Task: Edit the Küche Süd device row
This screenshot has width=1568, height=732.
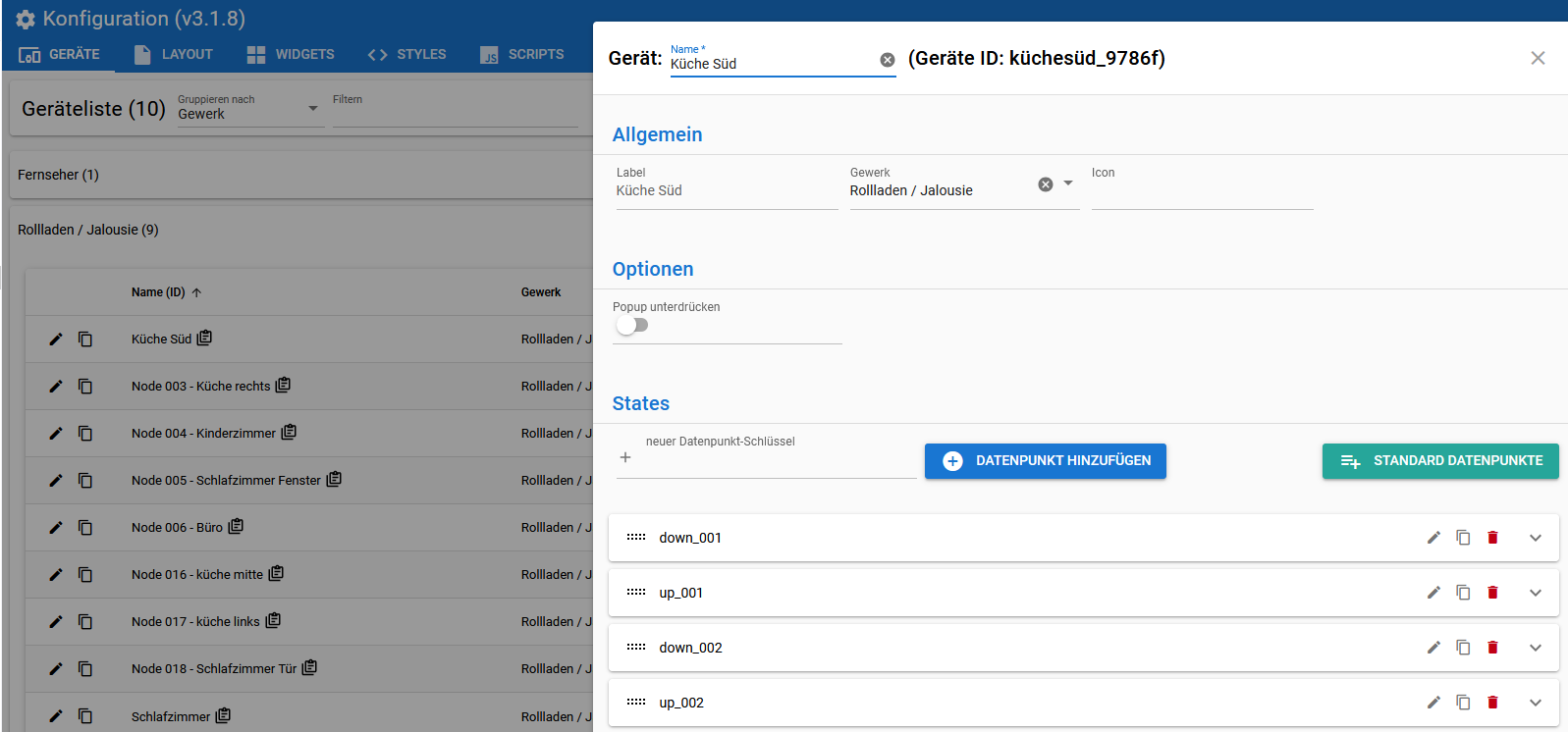Action: point(56,340)
